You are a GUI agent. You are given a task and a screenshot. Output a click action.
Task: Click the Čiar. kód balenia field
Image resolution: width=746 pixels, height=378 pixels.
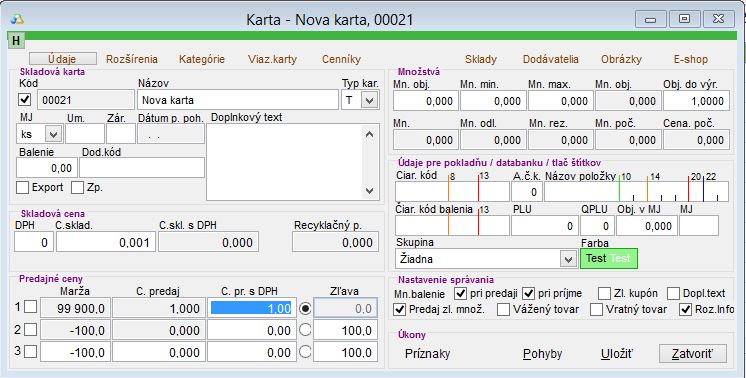(x=452, y=226)
